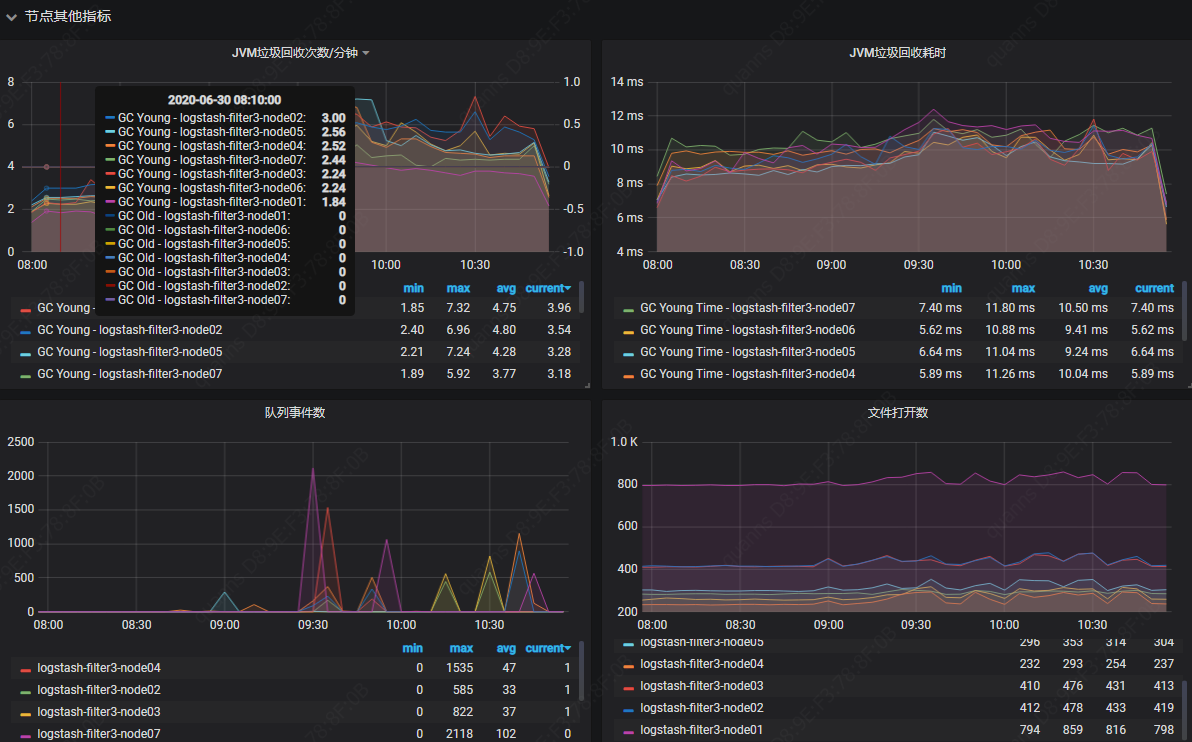Change color of GC Young Time node04 swatch
This screenshot has height=742, width=1192.
click(628, 376)
